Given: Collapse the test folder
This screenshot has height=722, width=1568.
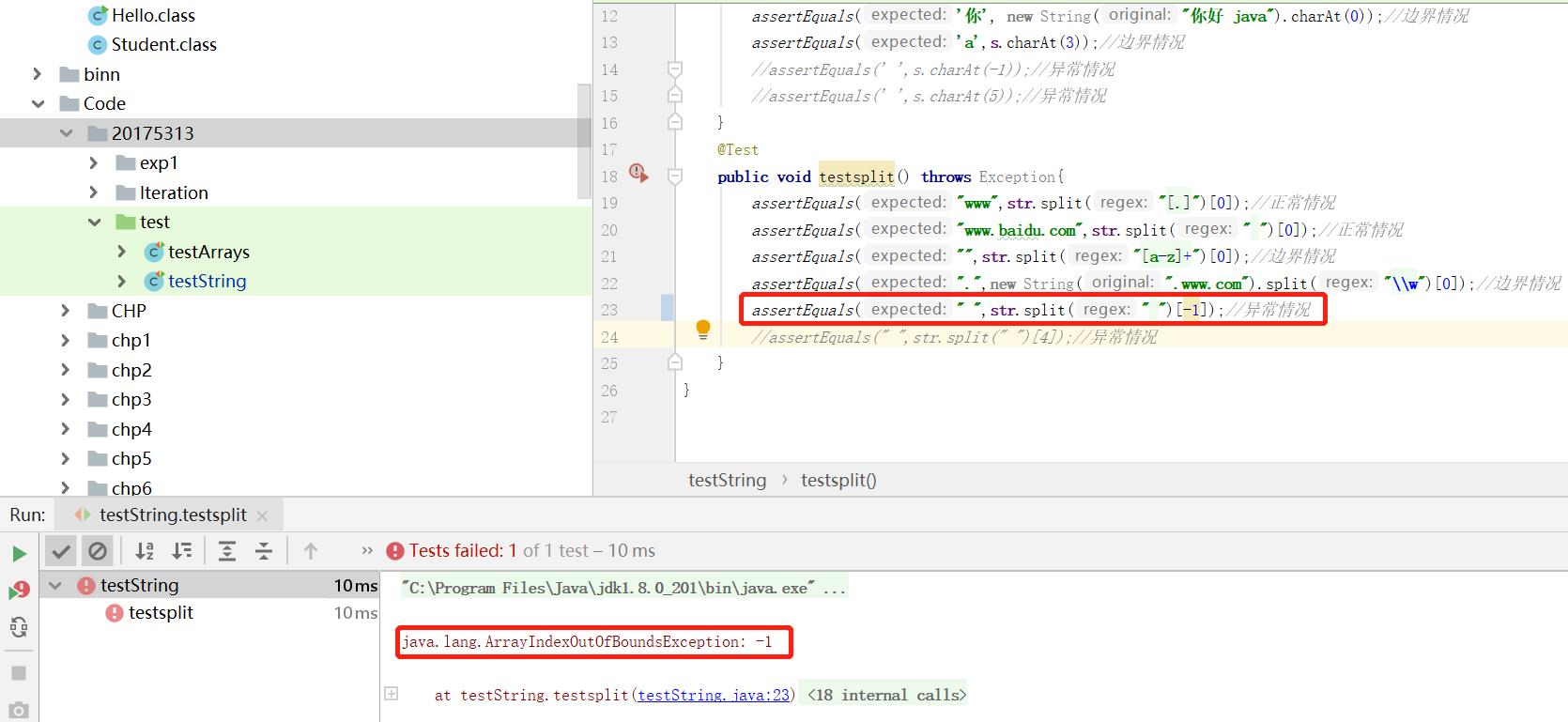Looking at the screenshot, I should click(94, 222).
